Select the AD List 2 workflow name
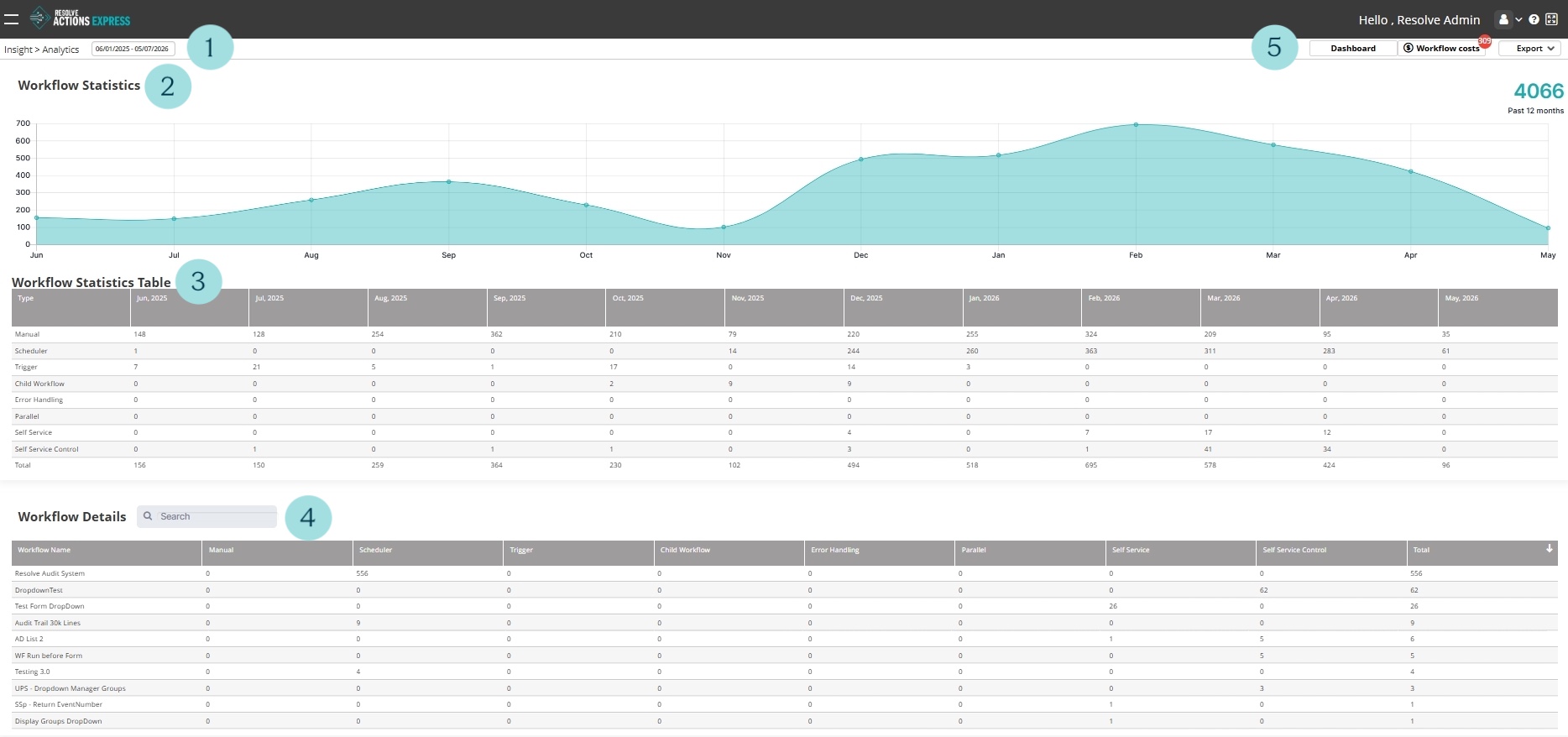The image size is (1568, 737). coord(29,639)
